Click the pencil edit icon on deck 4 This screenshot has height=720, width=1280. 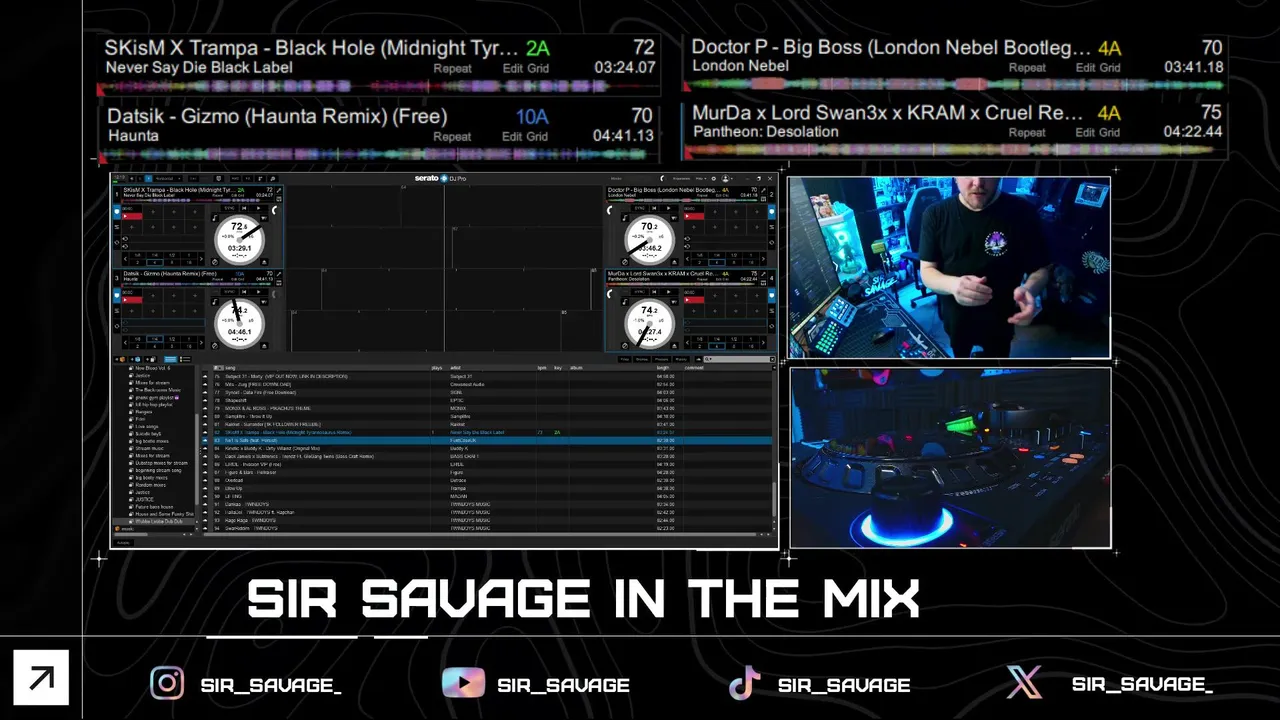(x=764, y=274)
